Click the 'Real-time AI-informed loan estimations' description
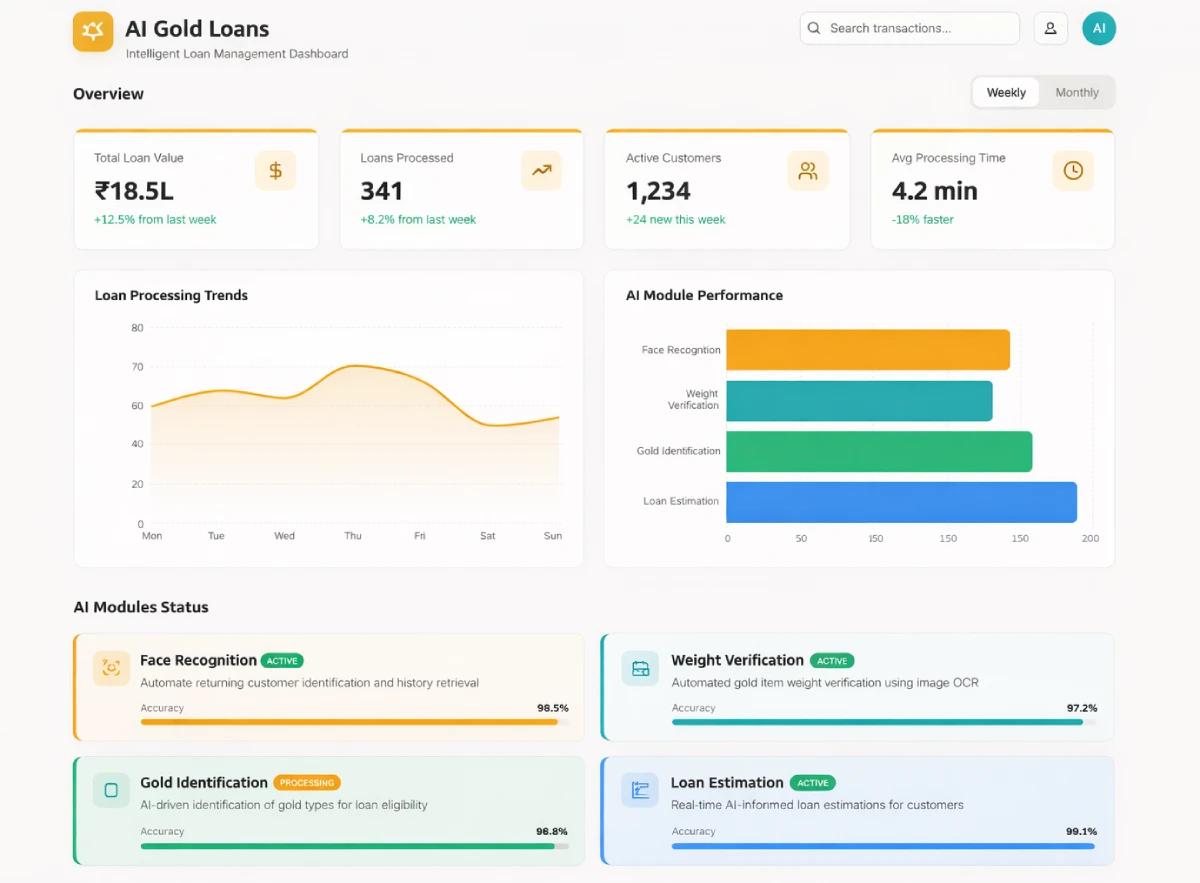The width and height of the screenshot is (1200, 883). click(x=817, y=805)
